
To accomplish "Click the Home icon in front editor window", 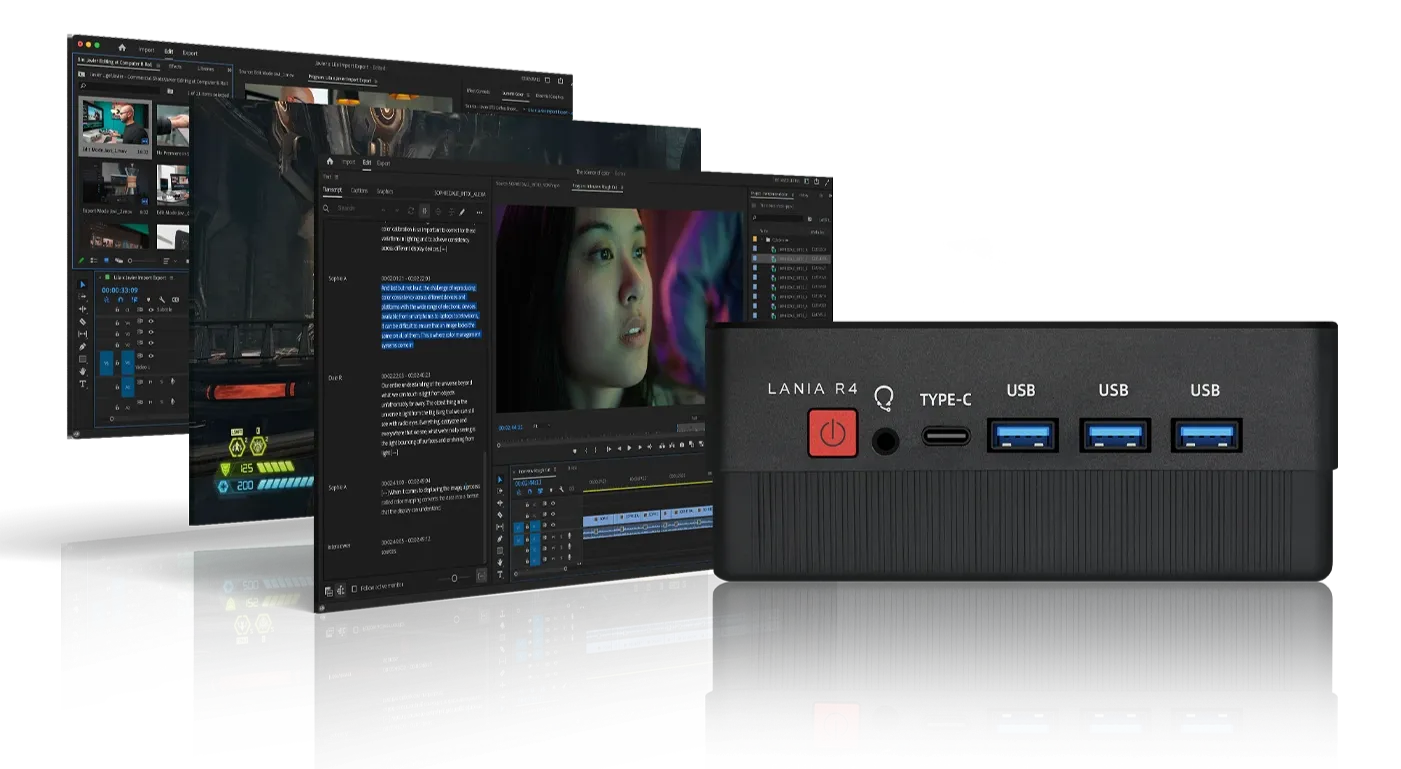I will coord(330,161).
